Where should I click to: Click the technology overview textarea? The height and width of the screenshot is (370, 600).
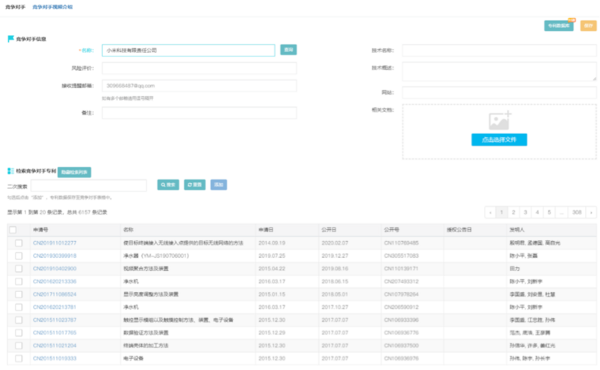pyautogui.click(x=499, y=72)
